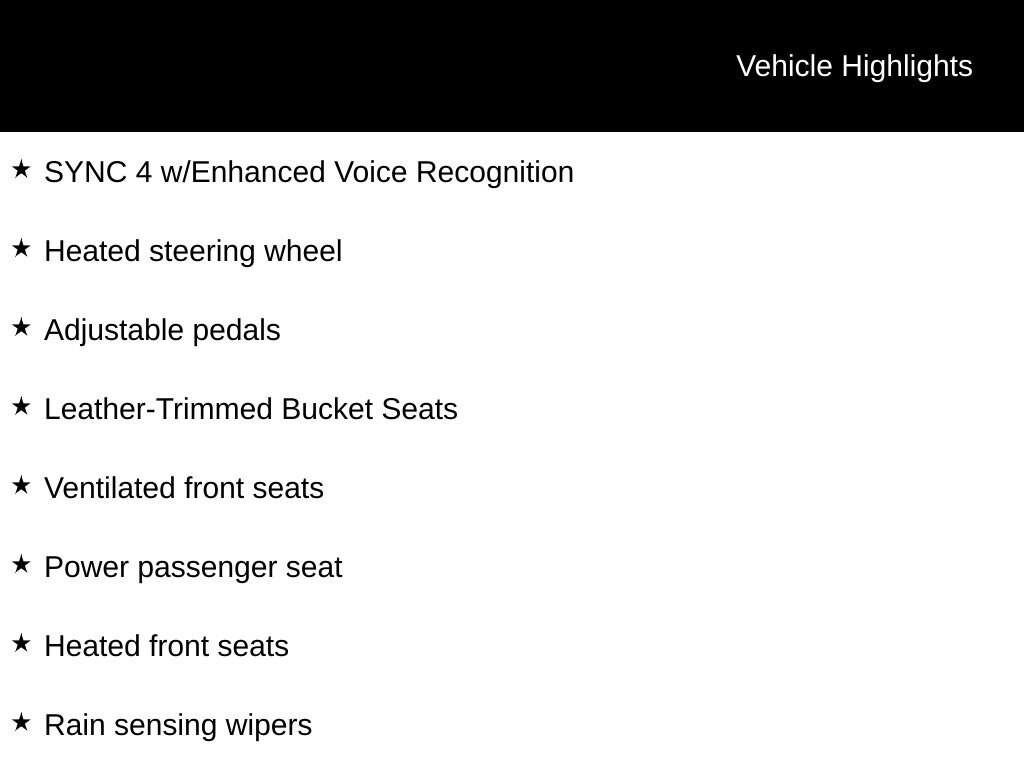Open the Leather-Trimmed Bucket Seats item

click(251, 409)
